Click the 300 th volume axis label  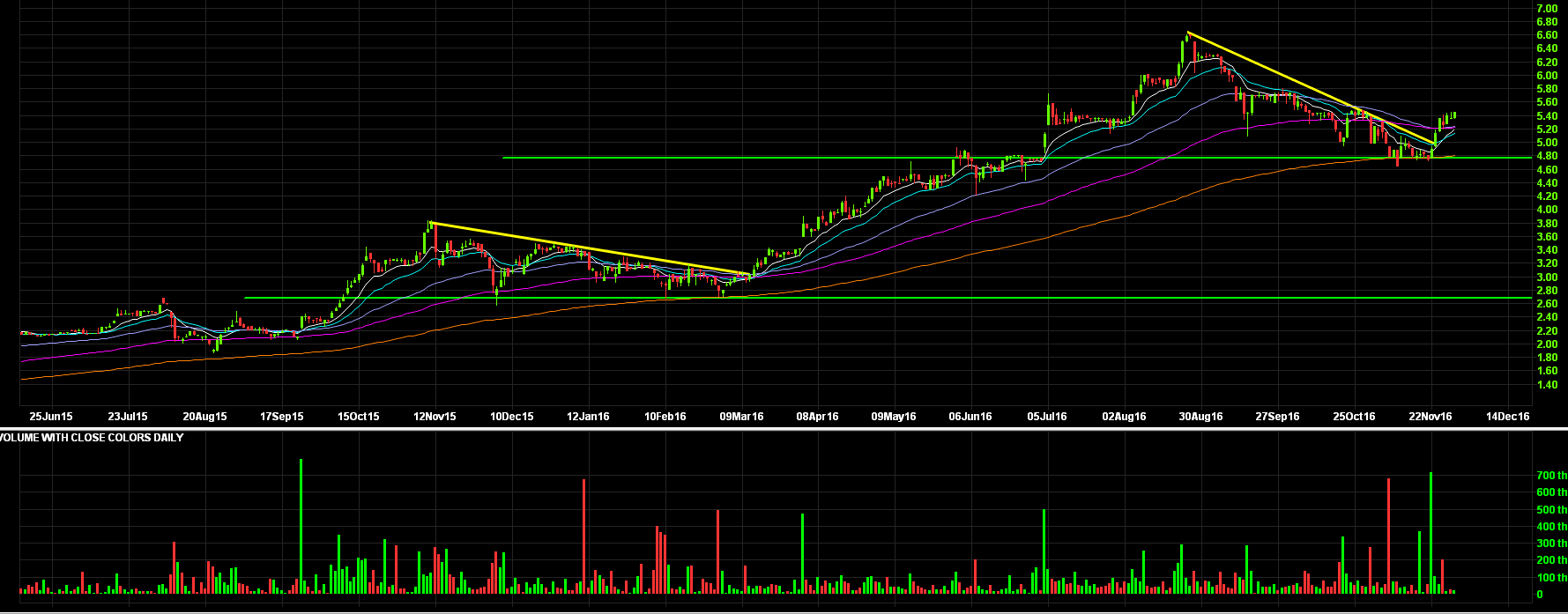1552,544
